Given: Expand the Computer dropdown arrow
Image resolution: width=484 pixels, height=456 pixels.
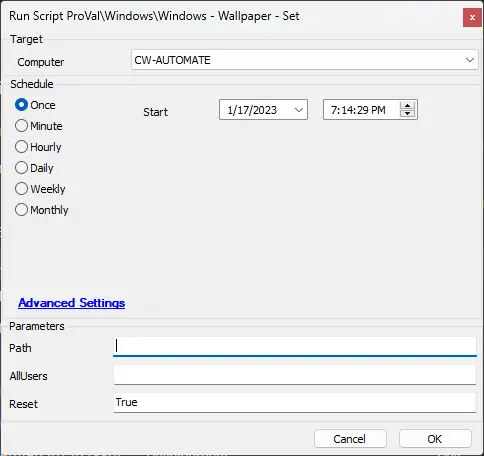Looking at the screenshot, I should click(470, 60).
